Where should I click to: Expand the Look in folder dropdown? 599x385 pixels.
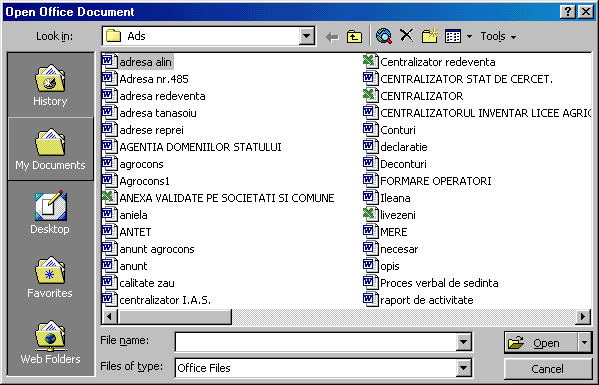pos(306,36)
